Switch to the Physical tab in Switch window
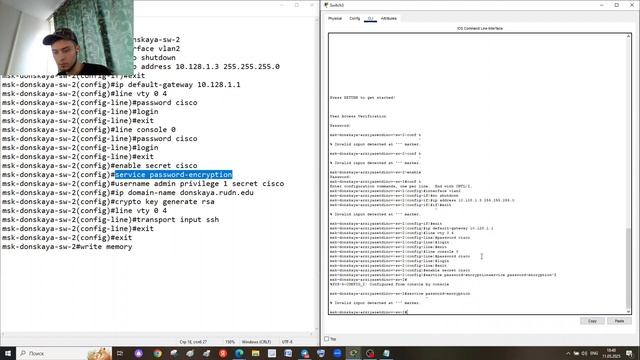Screen dimensions: 640x360 [x=335, y=18]
